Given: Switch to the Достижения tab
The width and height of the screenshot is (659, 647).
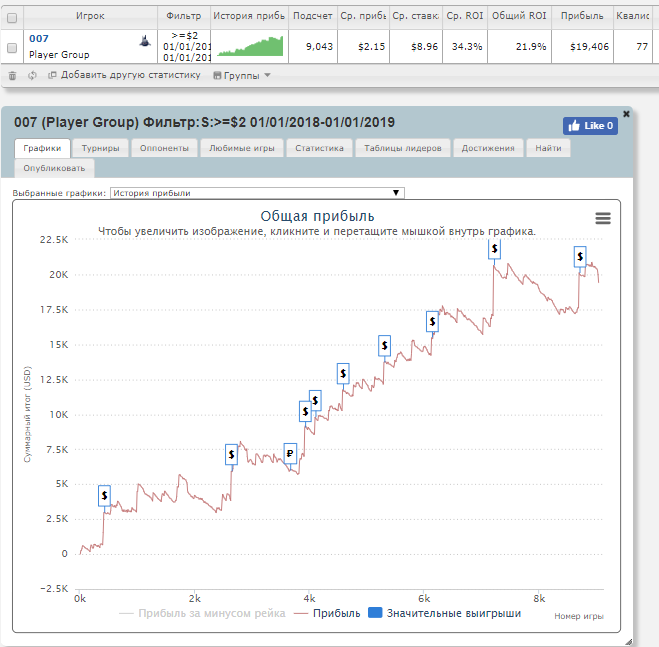Looking at the screenshot, I should coord(488,148).
